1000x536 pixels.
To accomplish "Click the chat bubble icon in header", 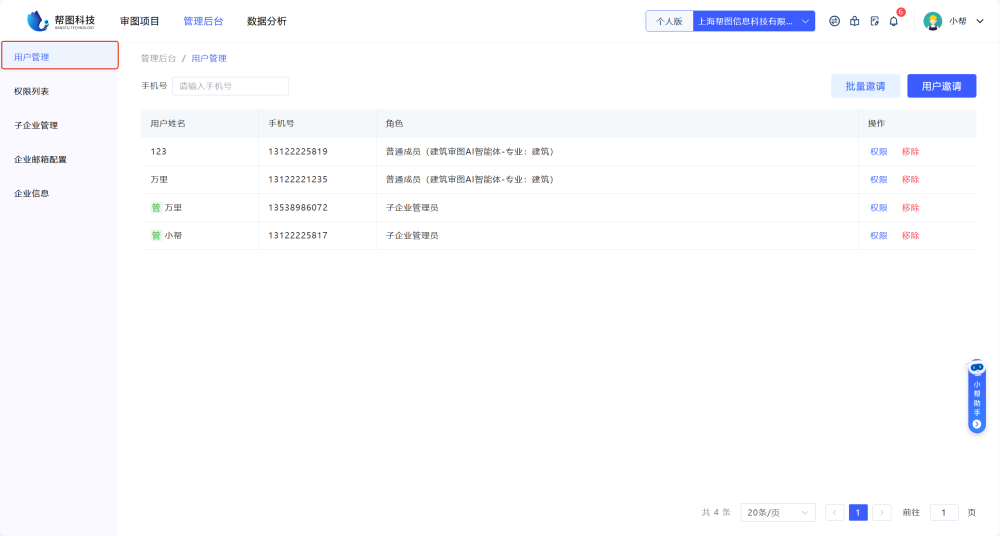I will pyautogui.click(x=835, y=21).
